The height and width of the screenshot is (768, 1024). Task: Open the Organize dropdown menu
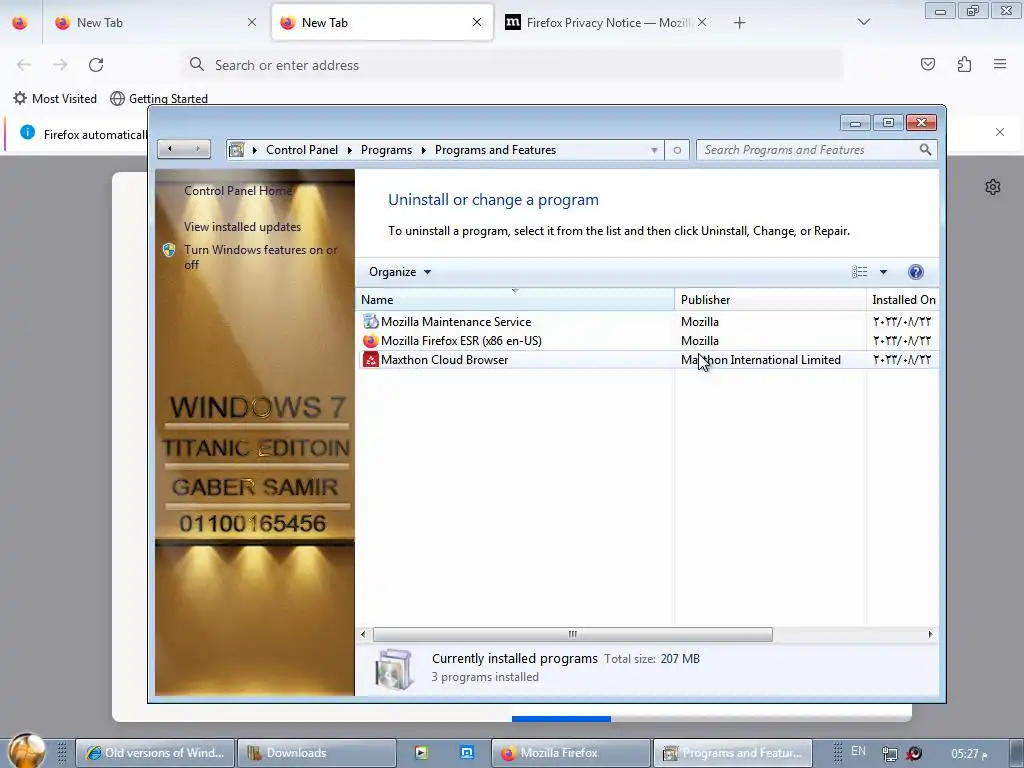click(400, 272)
